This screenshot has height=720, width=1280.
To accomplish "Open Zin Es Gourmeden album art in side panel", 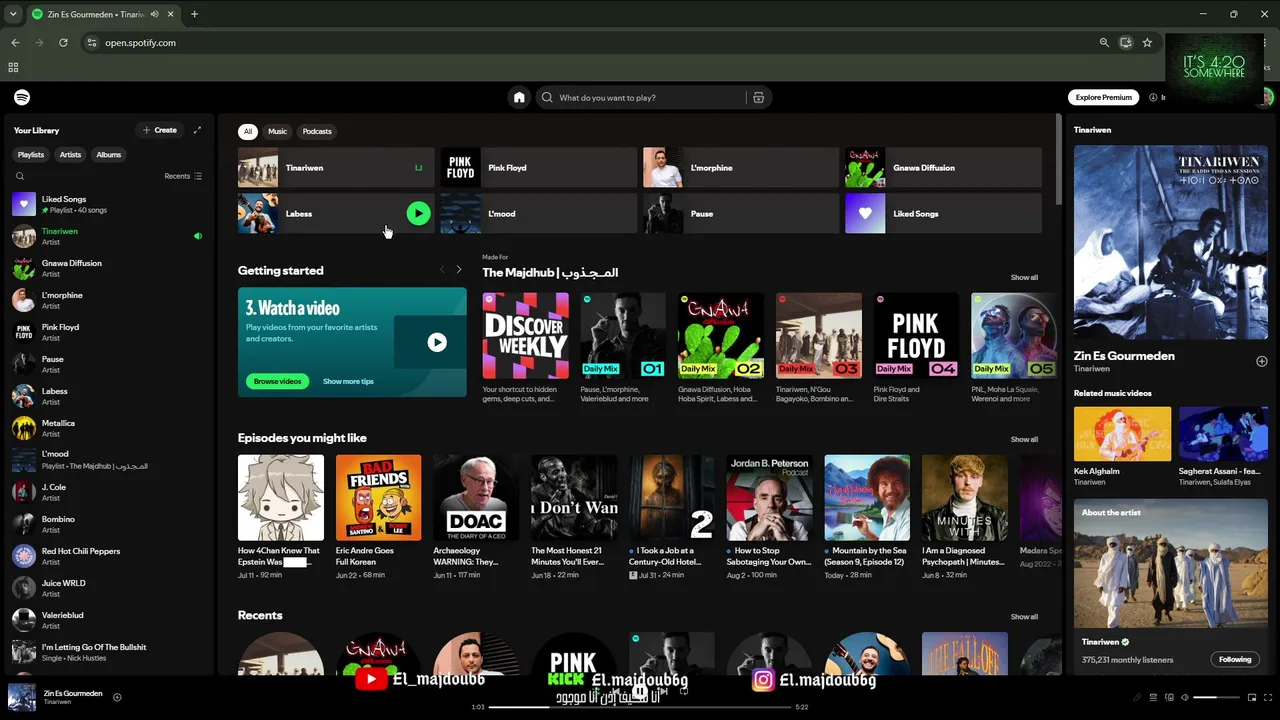I will (x=1171, y=243).
